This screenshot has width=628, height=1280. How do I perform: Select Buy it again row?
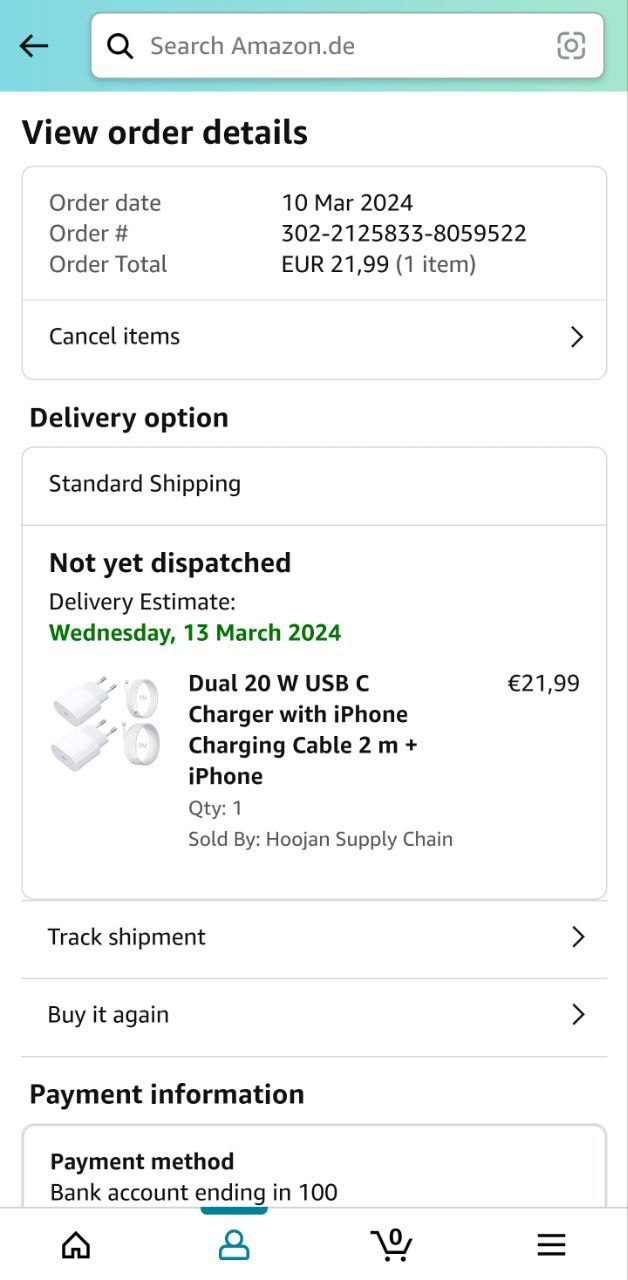pyautogui.click(x=109, y=1015)
